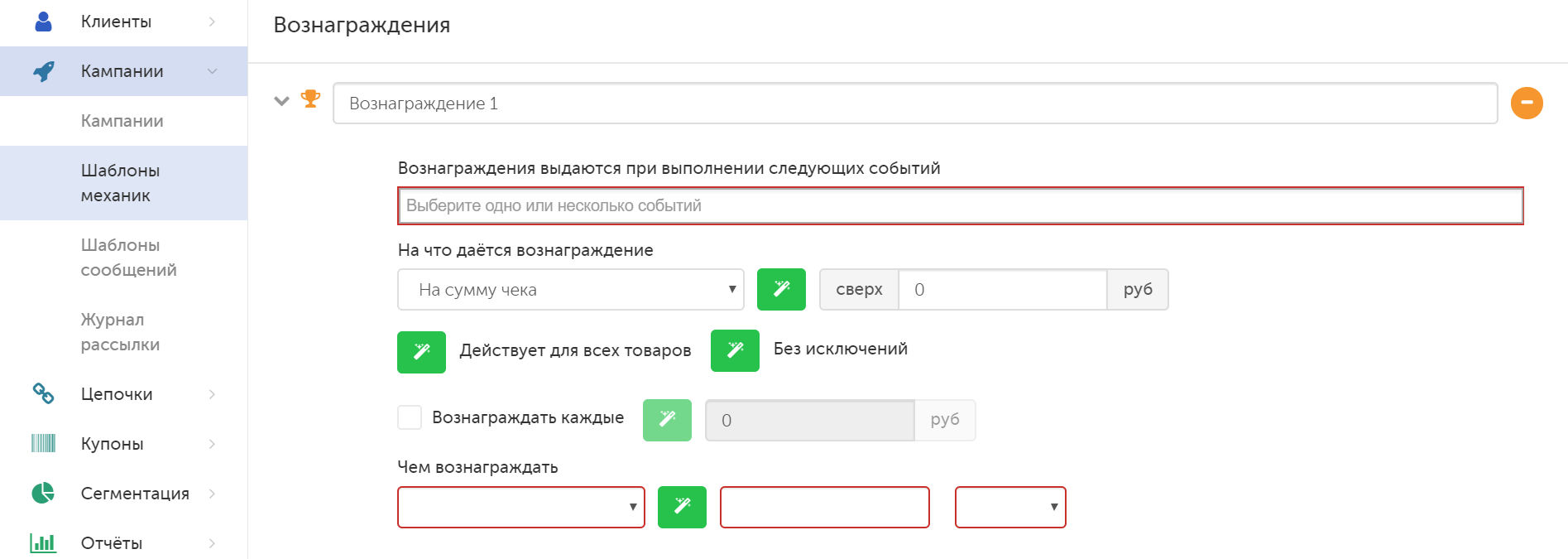The width and height of the screenshot is (1568, 559).
Task: Click wand button for Действует для всех товаров
Action: pos(421,352)
